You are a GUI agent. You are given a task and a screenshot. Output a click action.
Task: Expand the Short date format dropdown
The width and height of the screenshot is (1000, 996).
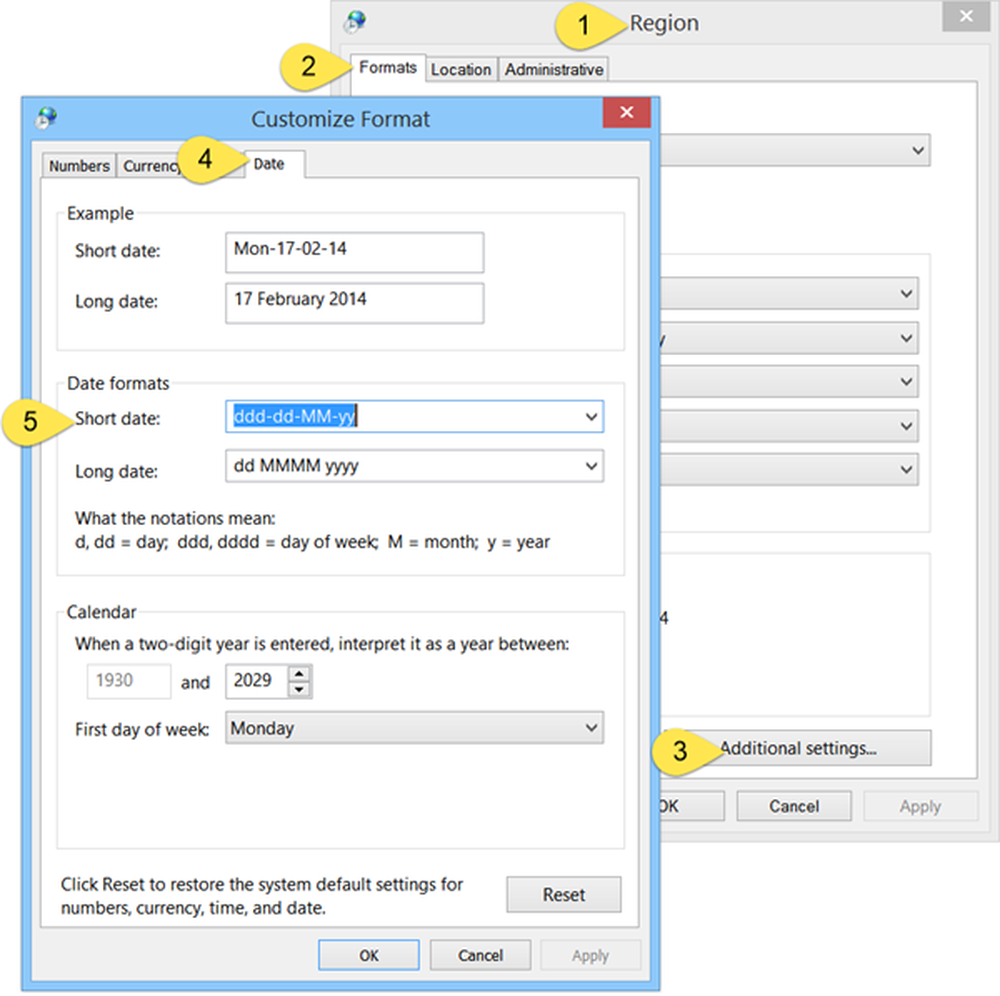591,417
